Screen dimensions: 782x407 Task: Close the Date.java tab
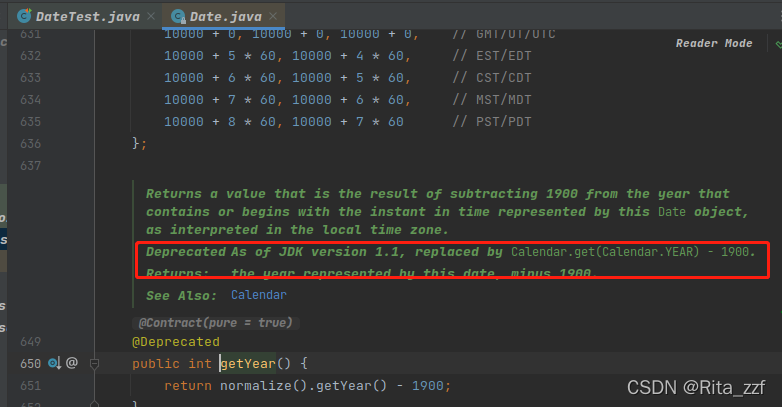273,16
